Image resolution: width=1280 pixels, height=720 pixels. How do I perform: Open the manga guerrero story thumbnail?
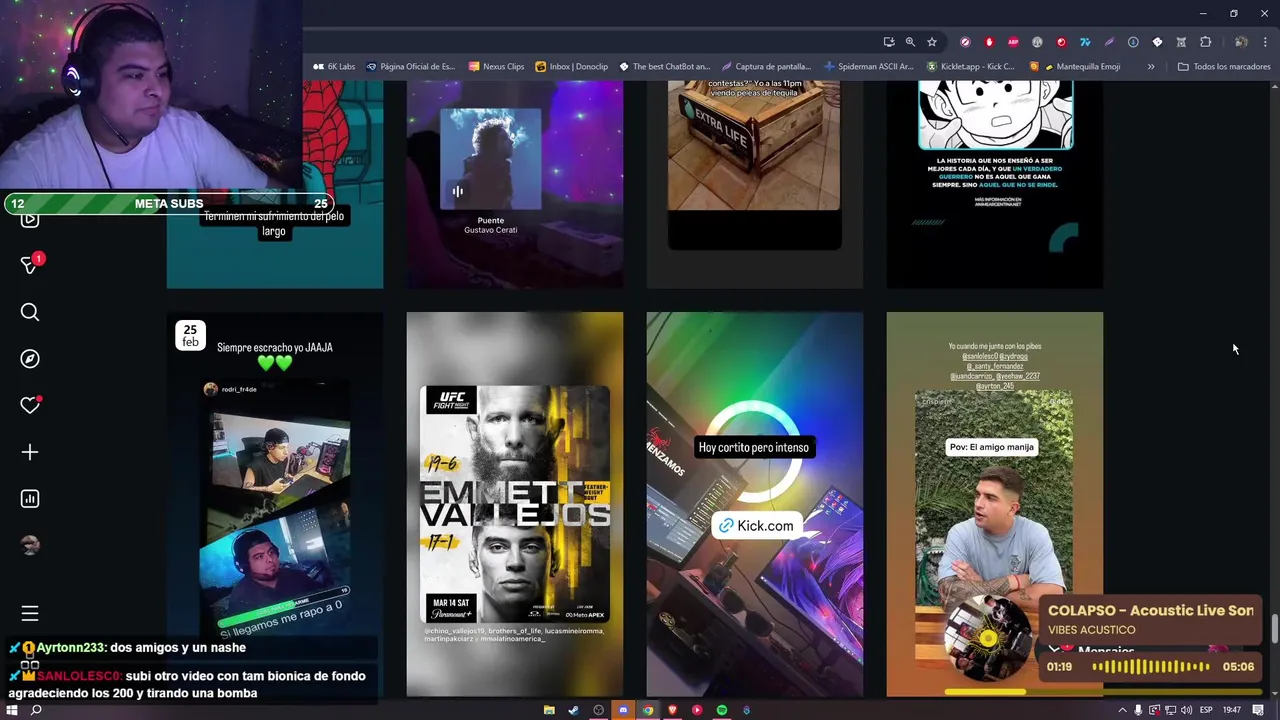[x=995, y=185]
